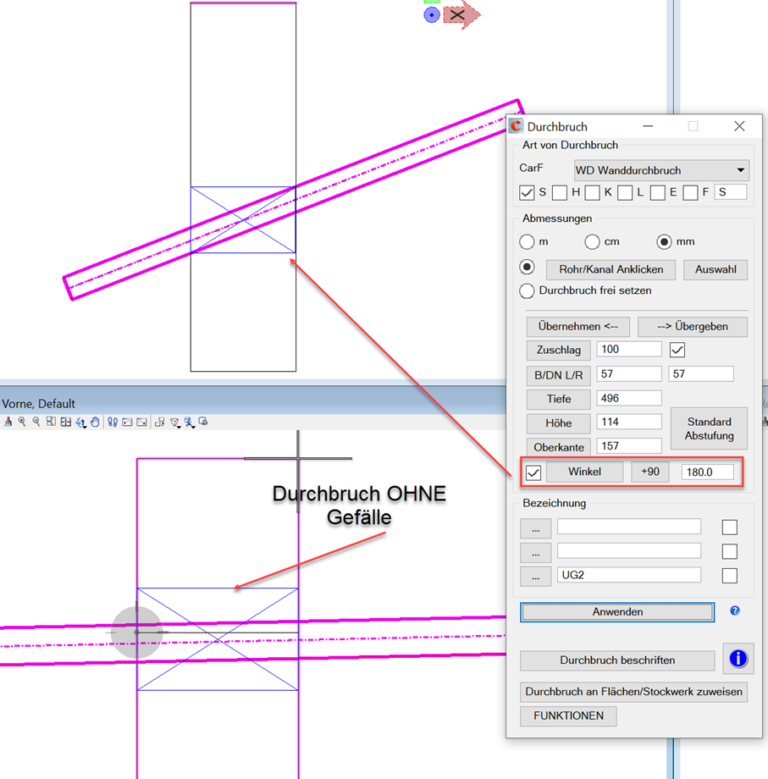Click the Zuschlag input showing 100

629,349
